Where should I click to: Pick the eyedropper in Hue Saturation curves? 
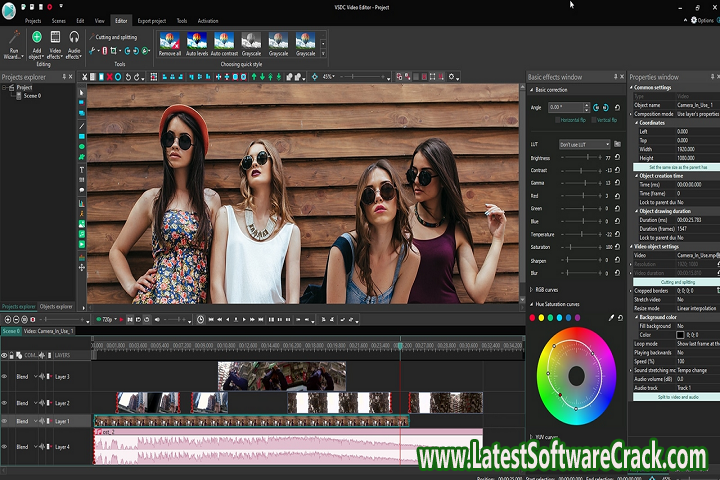[x=610, y=318]
